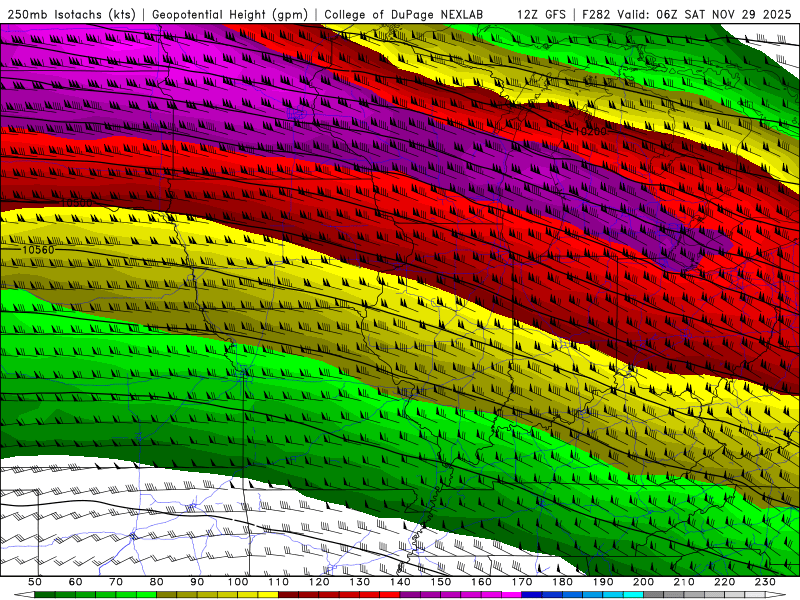Click the 230 value on color scale
This screenshot has width=800, height=600.
[x=765, y=582]
